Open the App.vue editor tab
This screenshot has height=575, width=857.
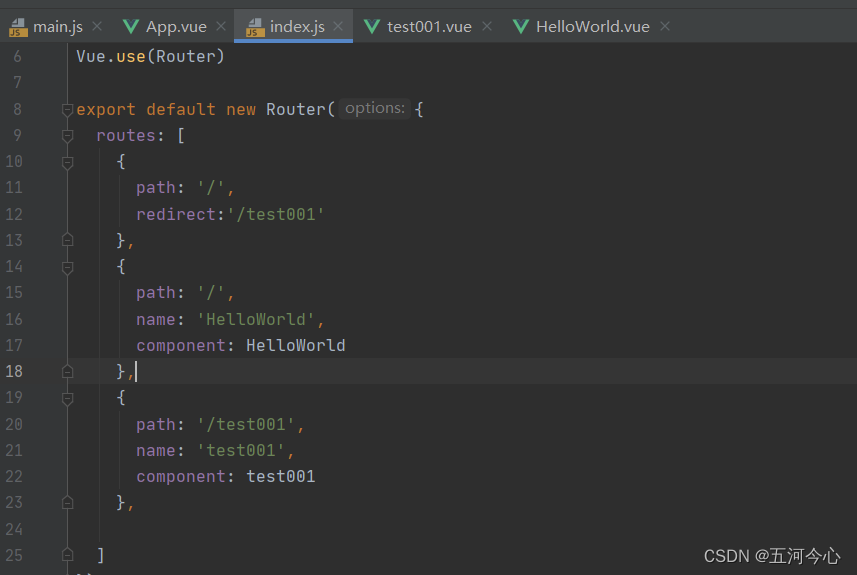pyautogui.click(x=176, y=26)
